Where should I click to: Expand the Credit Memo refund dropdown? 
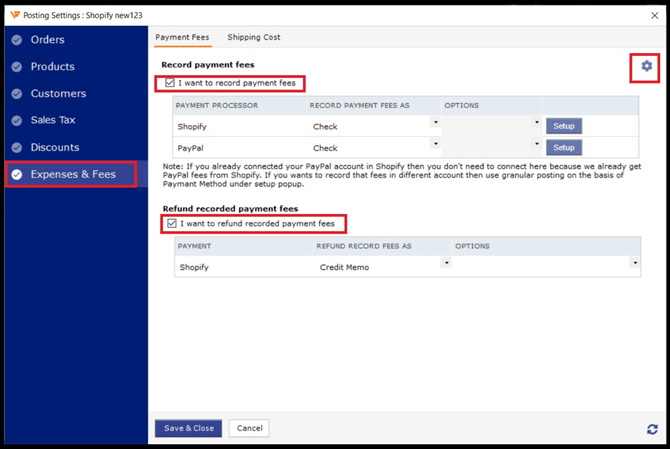[446, 263]
